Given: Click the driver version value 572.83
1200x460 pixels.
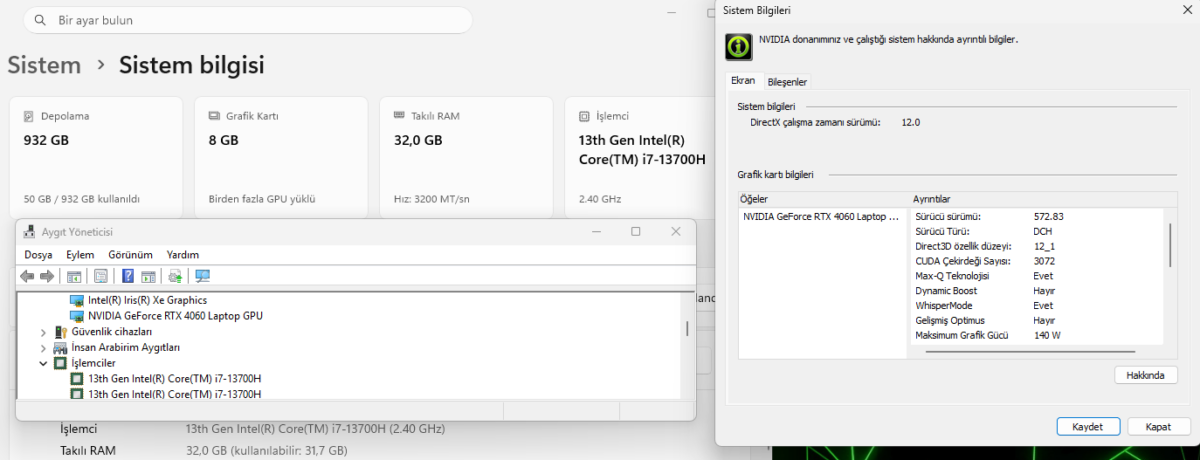Looking at the screenshot, I should tap(1048, 216).
